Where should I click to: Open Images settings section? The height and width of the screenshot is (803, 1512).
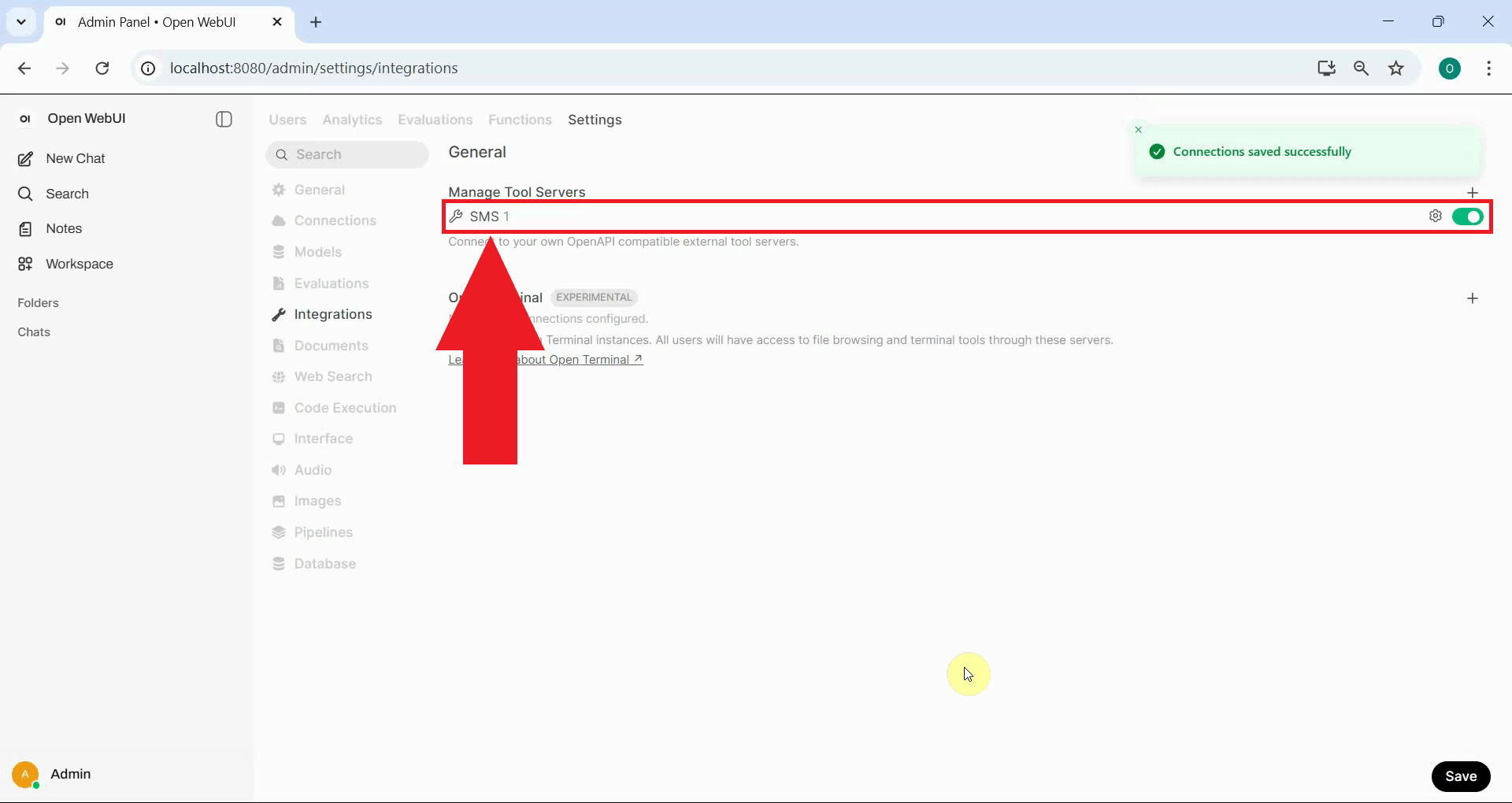317,501
